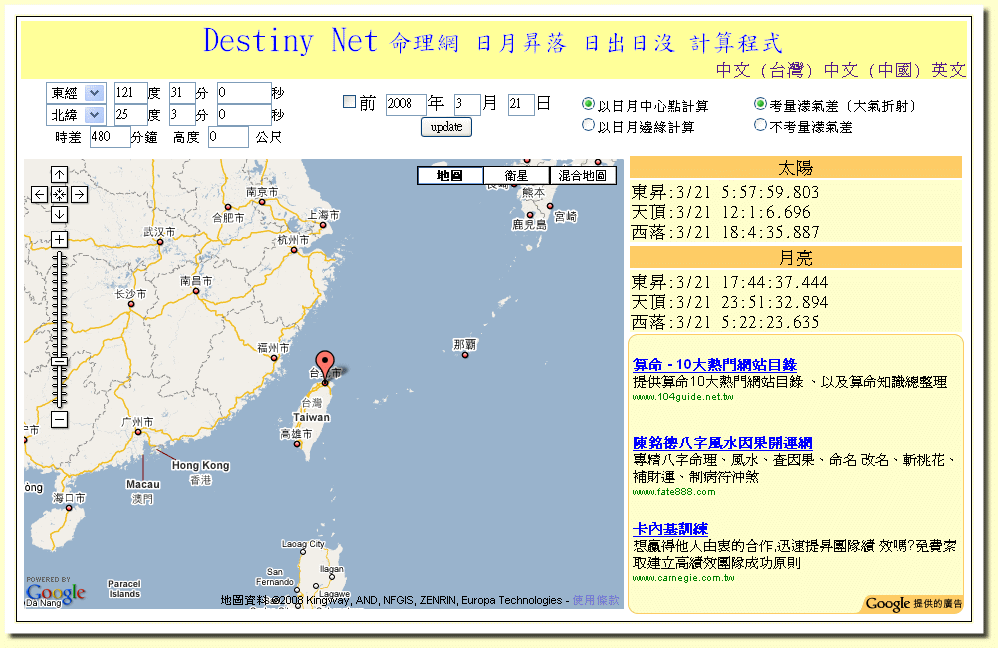
Task: Toggle the 前 (BC) checkbox
Action: [349, 102]
